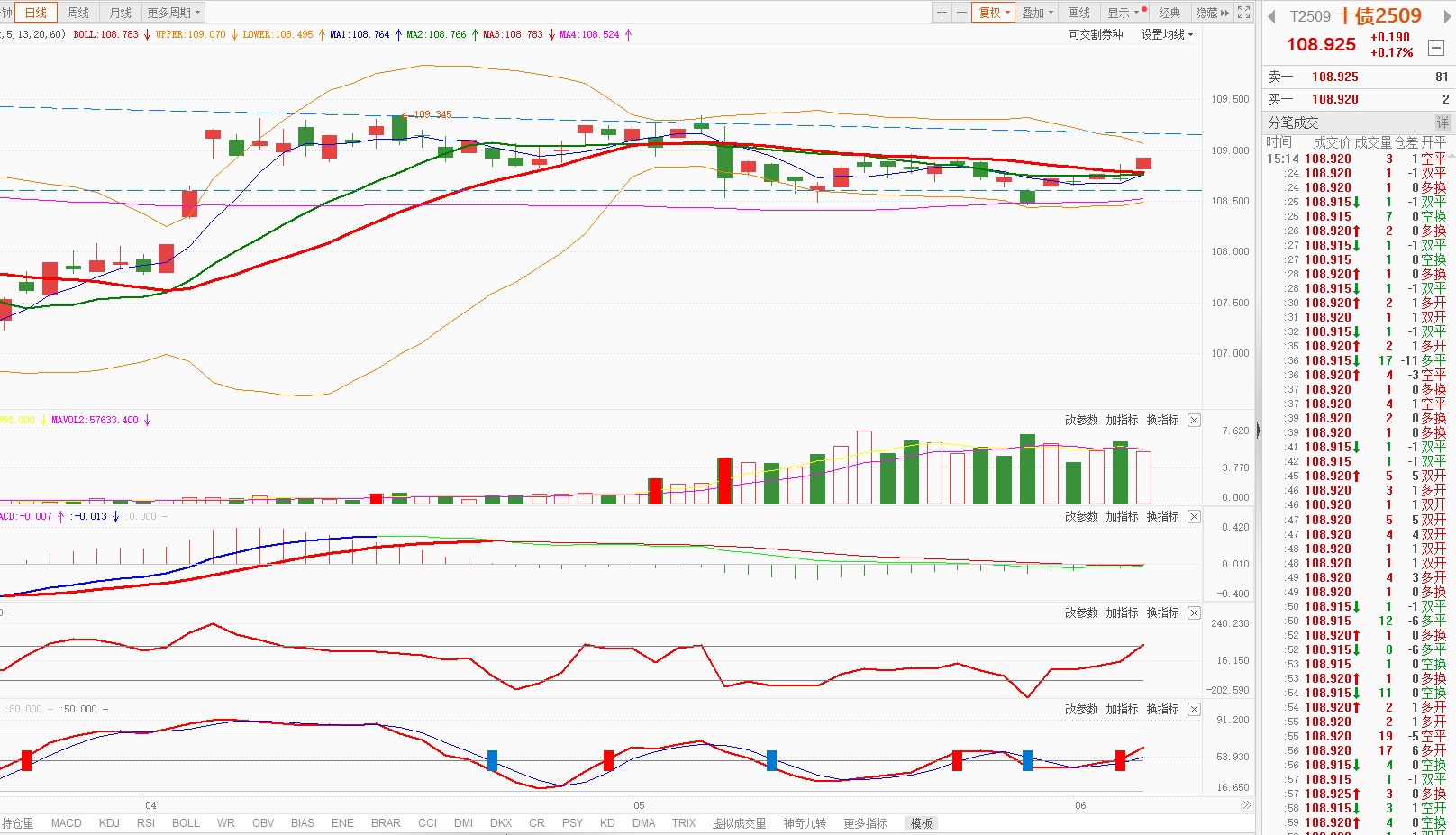Select RSI indicator tab

[146, 823]
